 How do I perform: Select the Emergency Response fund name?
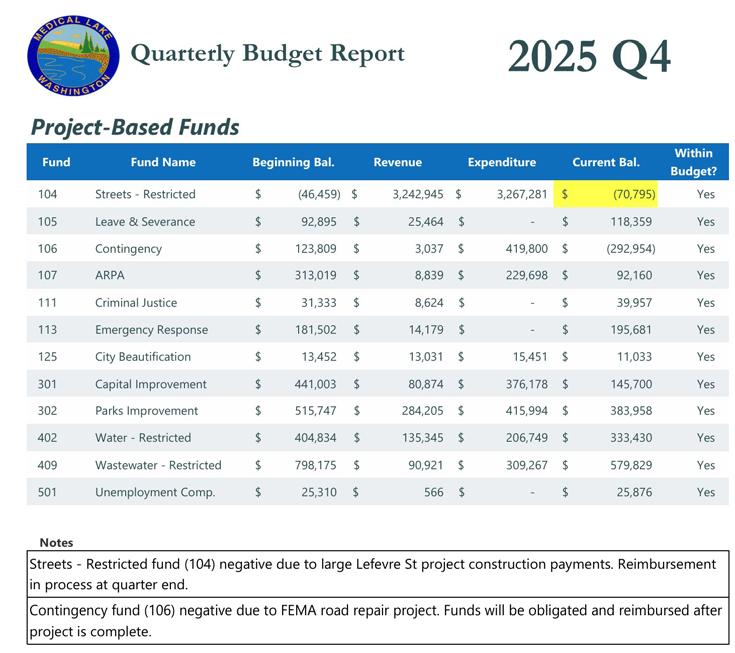151,330
